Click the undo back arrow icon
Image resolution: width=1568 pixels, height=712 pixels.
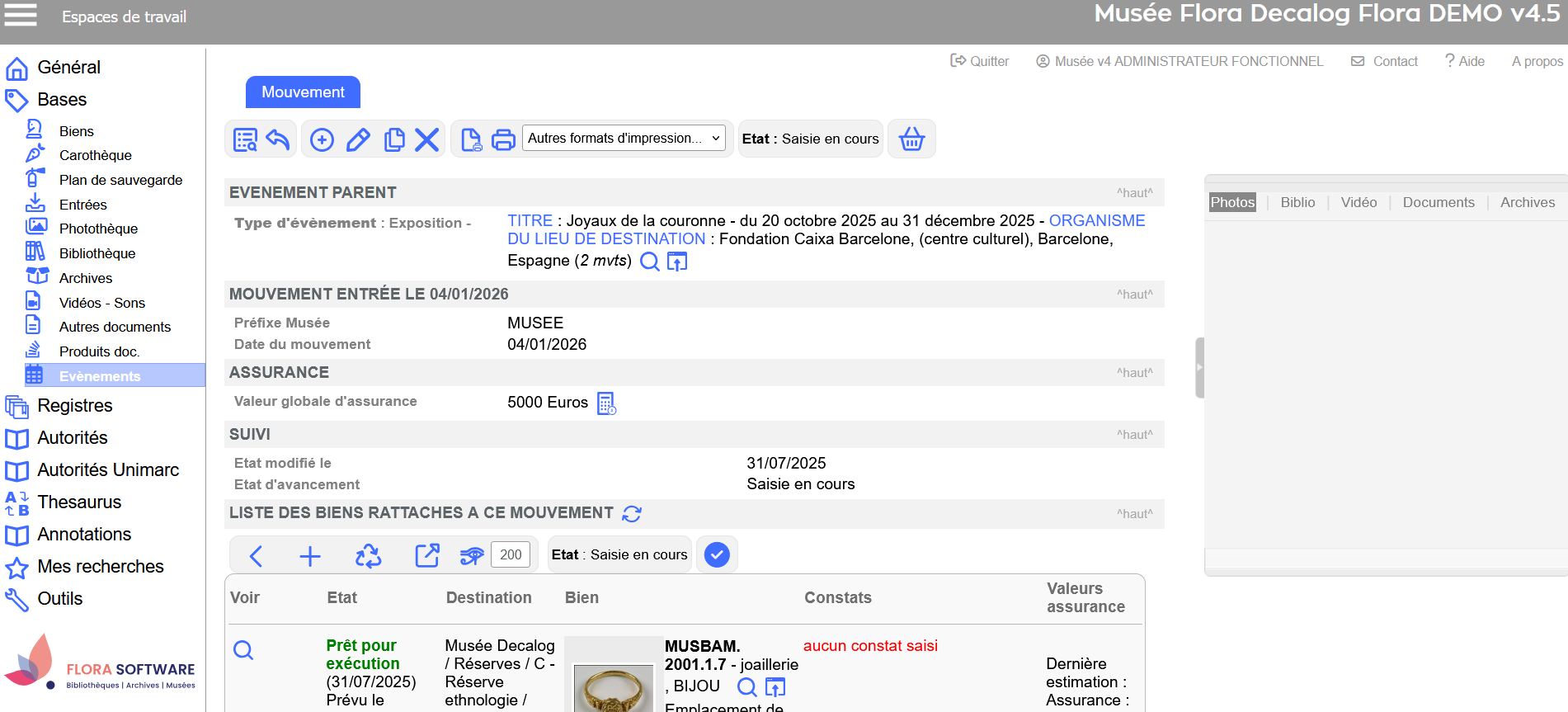(x=278, y=139)
